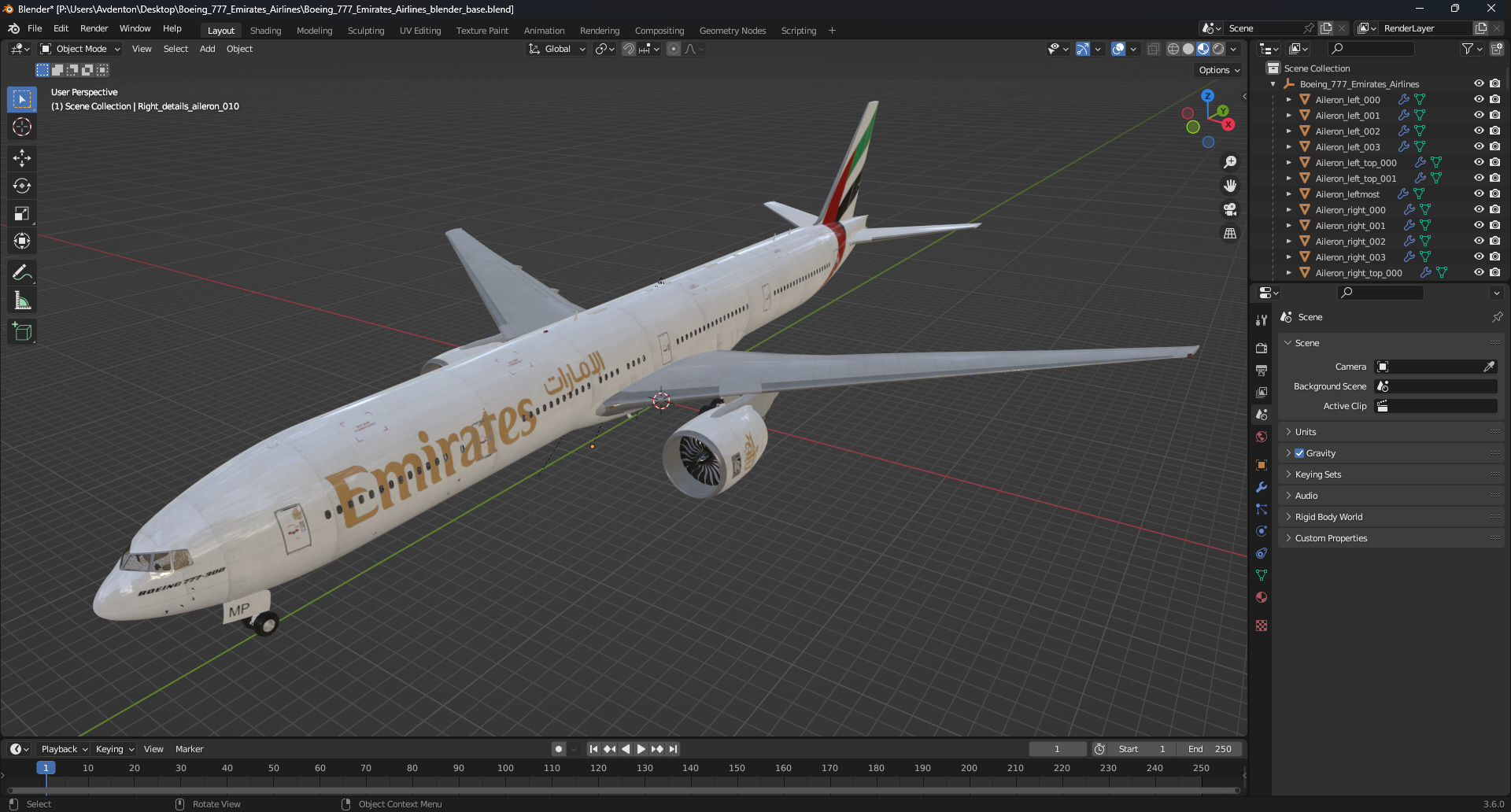The height and width of the screenshot is (812, 1511).
Task: Open the Playback dropdown menu
Action: 64,749
